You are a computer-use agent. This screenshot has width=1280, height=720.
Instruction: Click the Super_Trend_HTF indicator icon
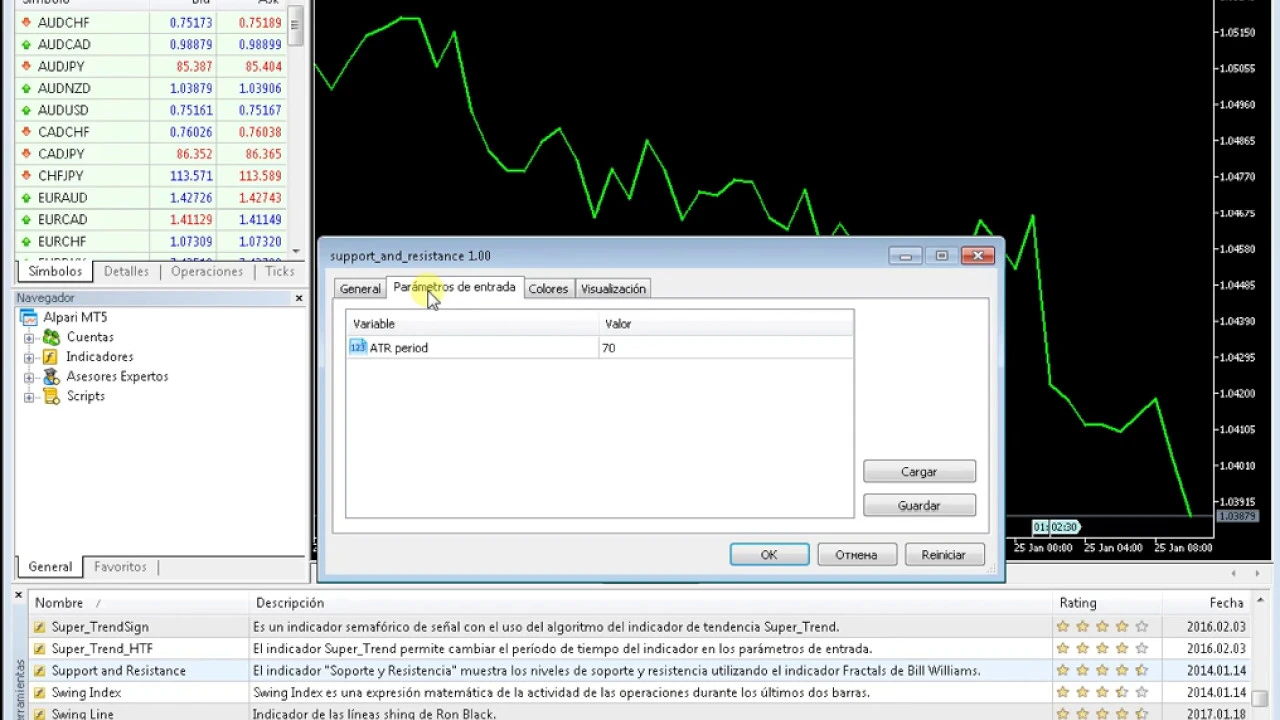40,649
